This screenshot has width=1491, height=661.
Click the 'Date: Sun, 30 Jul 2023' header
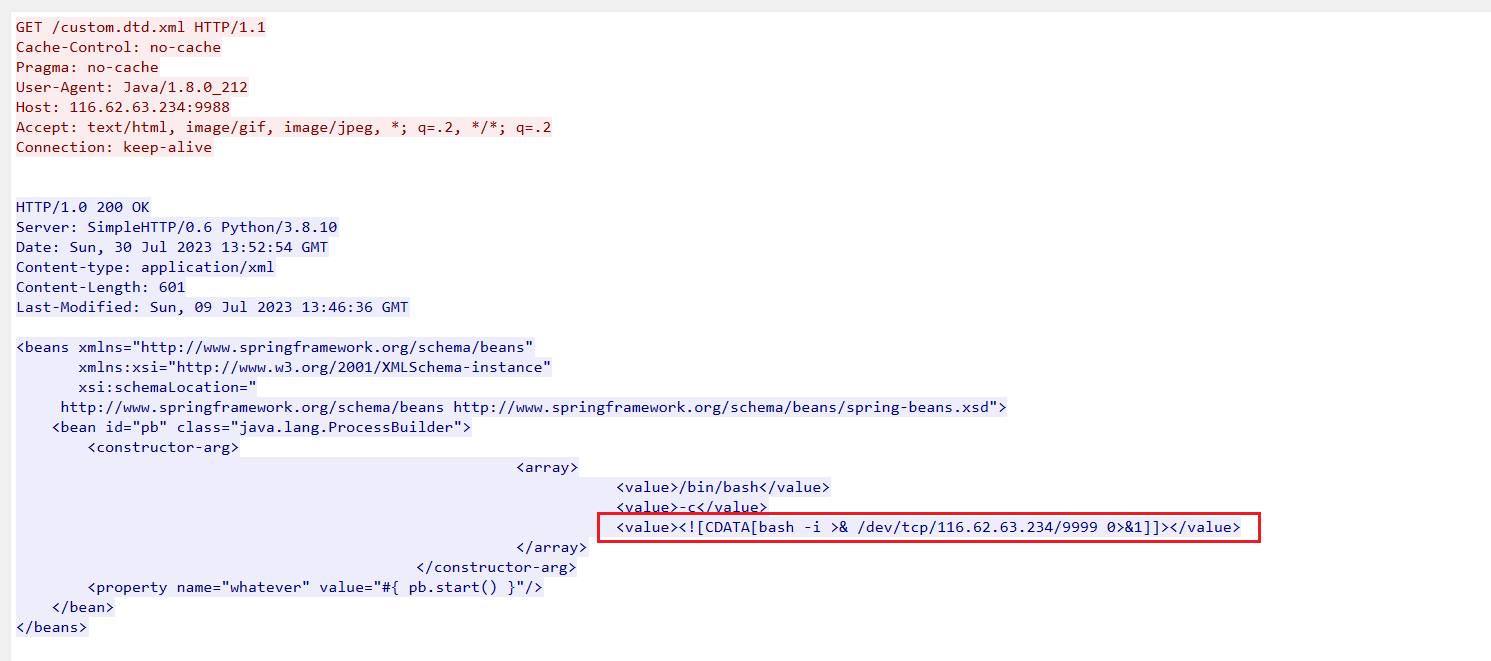pyautogui.click(x=172, y=247)
